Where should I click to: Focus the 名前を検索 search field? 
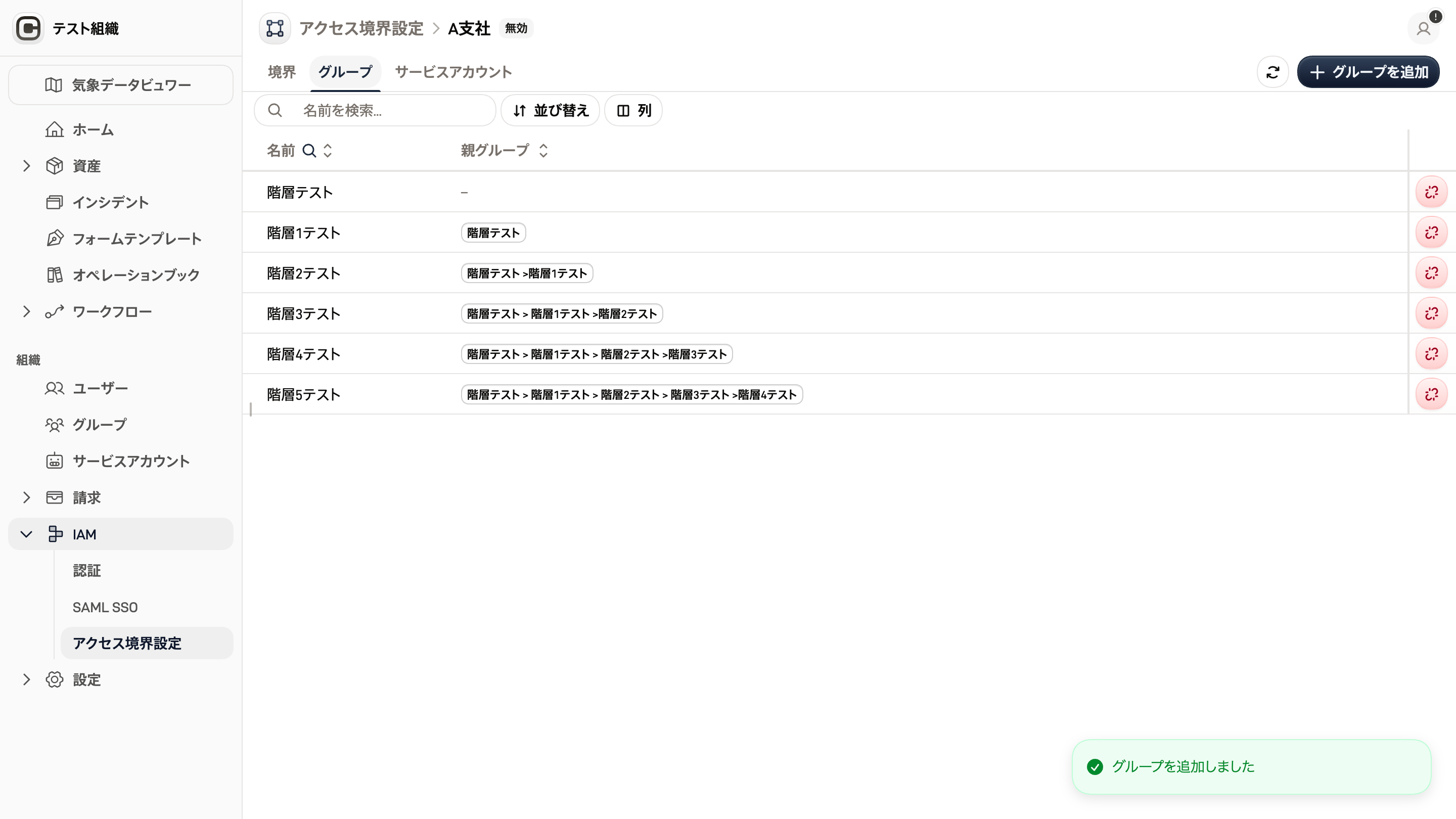(x=375, y=110)
